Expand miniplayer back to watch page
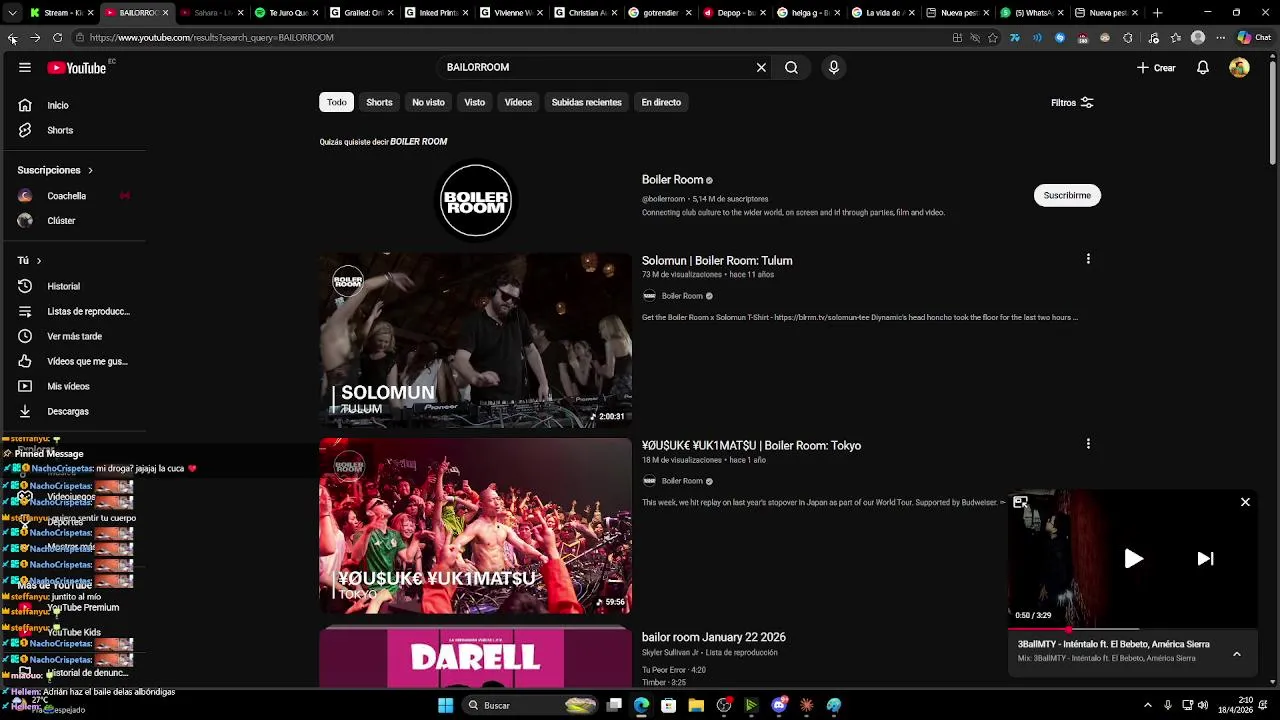 coord(1020,502)
